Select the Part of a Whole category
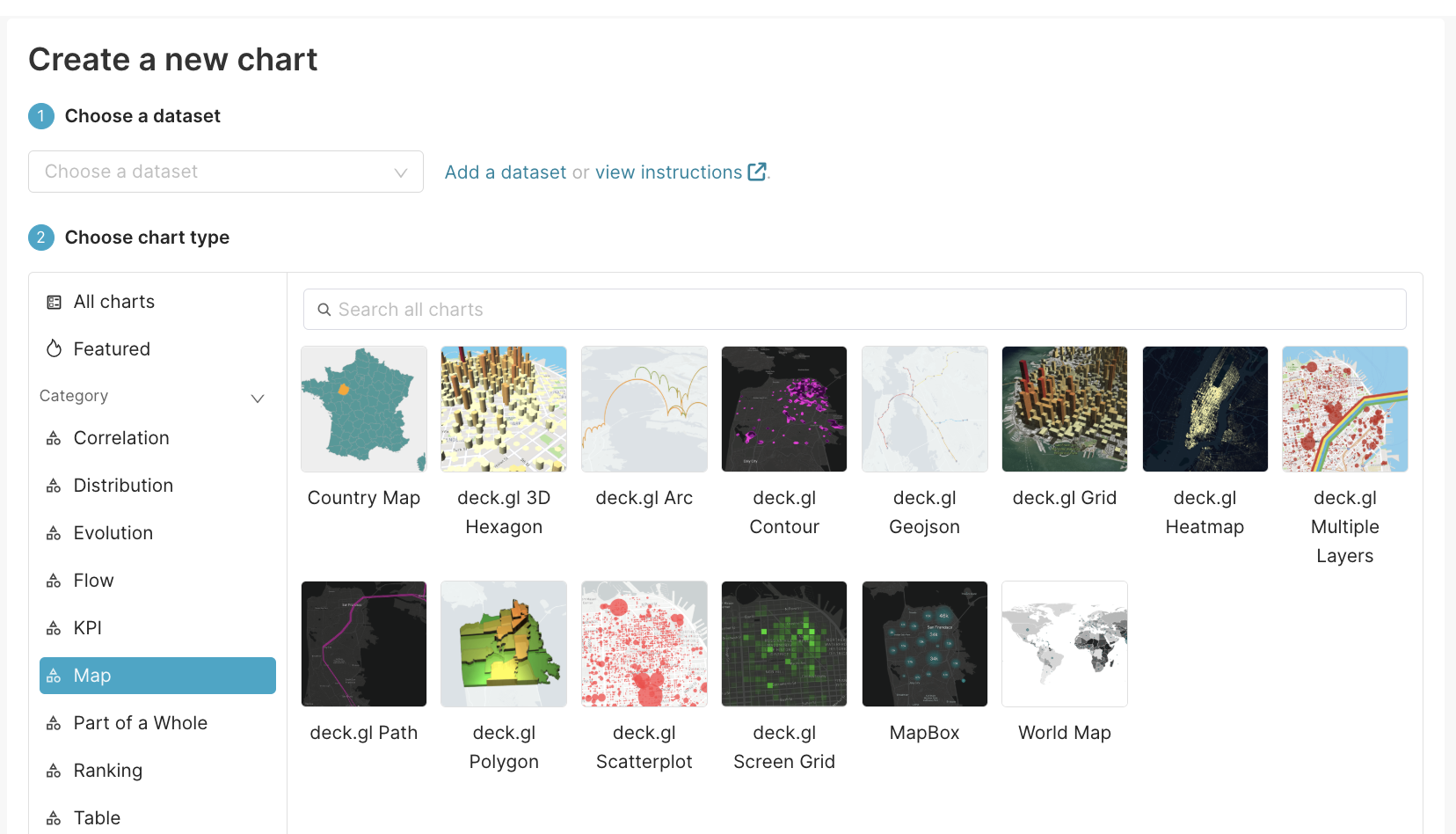Image resolution: width=1456 pixels, height=834 pixels. pyautogui.click(x=140, y=723)
